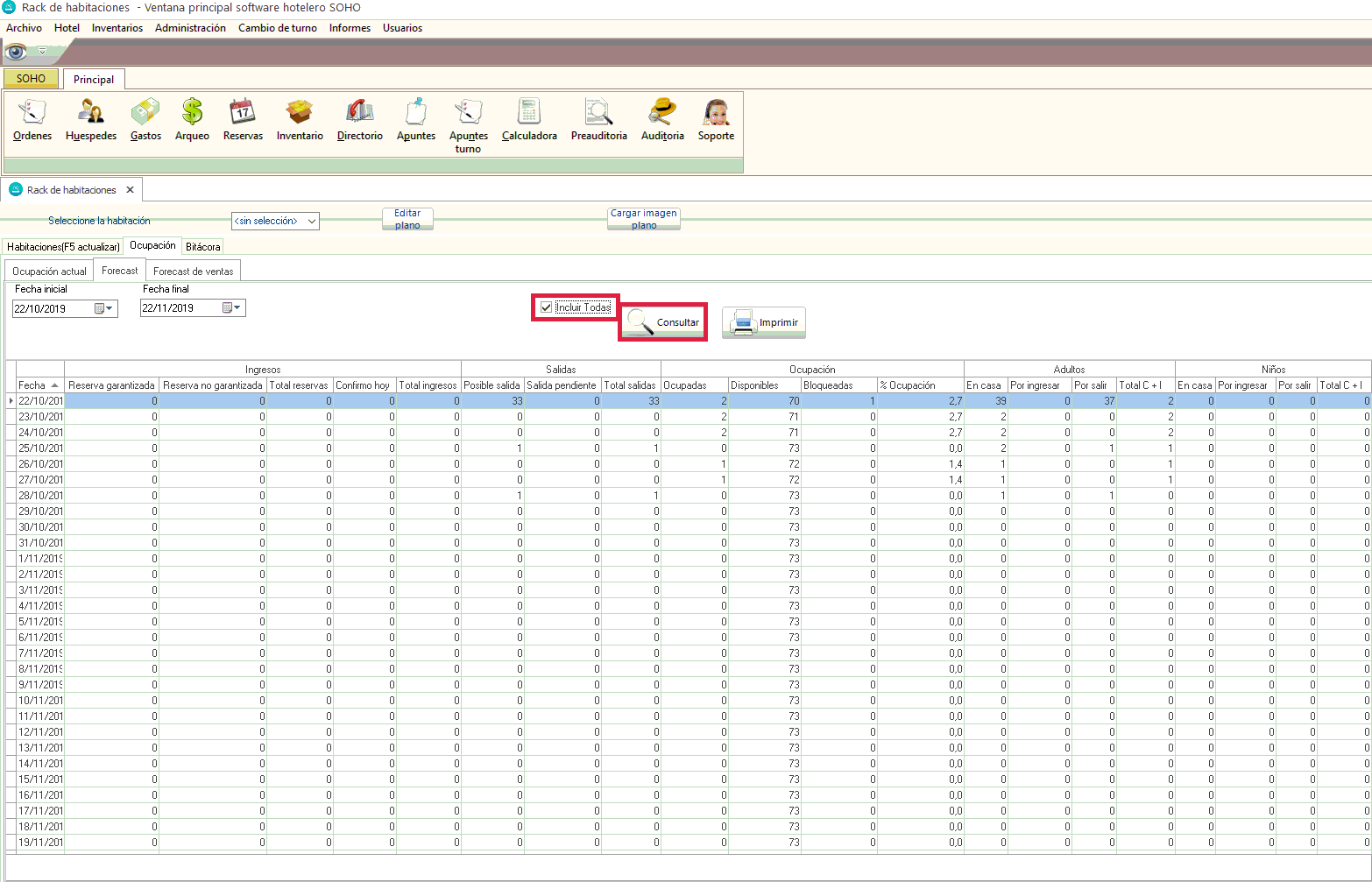Uncheck the Incluir Todas checkbox

(x=547, y=307)
